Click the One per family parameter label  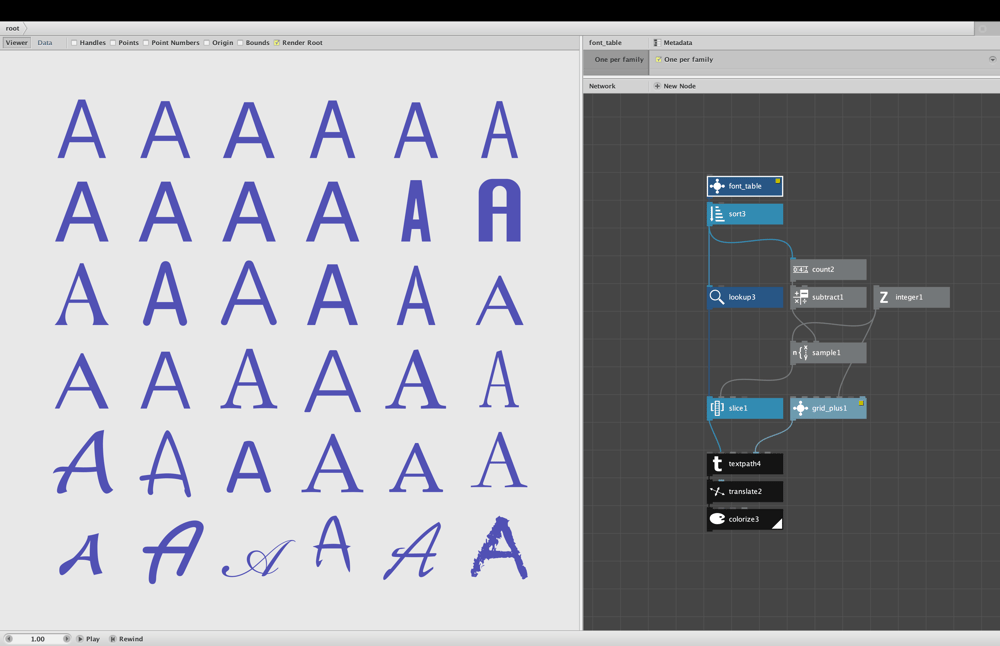coord(619,59)
